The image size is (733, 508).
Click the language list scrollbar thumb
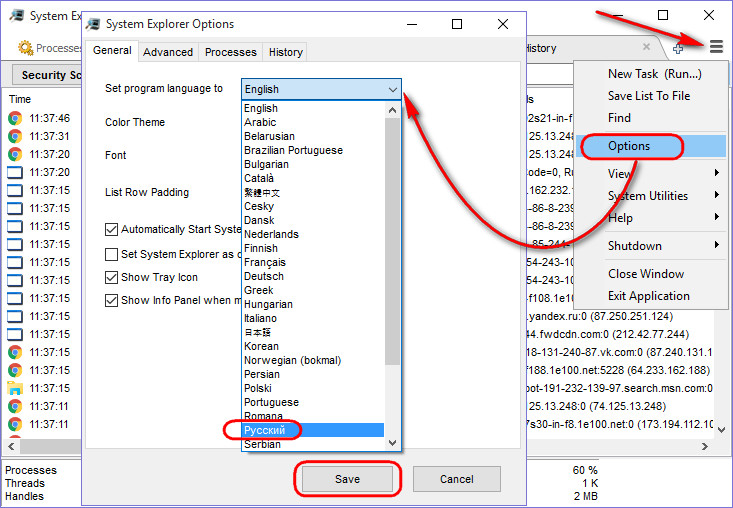[392, 241]
